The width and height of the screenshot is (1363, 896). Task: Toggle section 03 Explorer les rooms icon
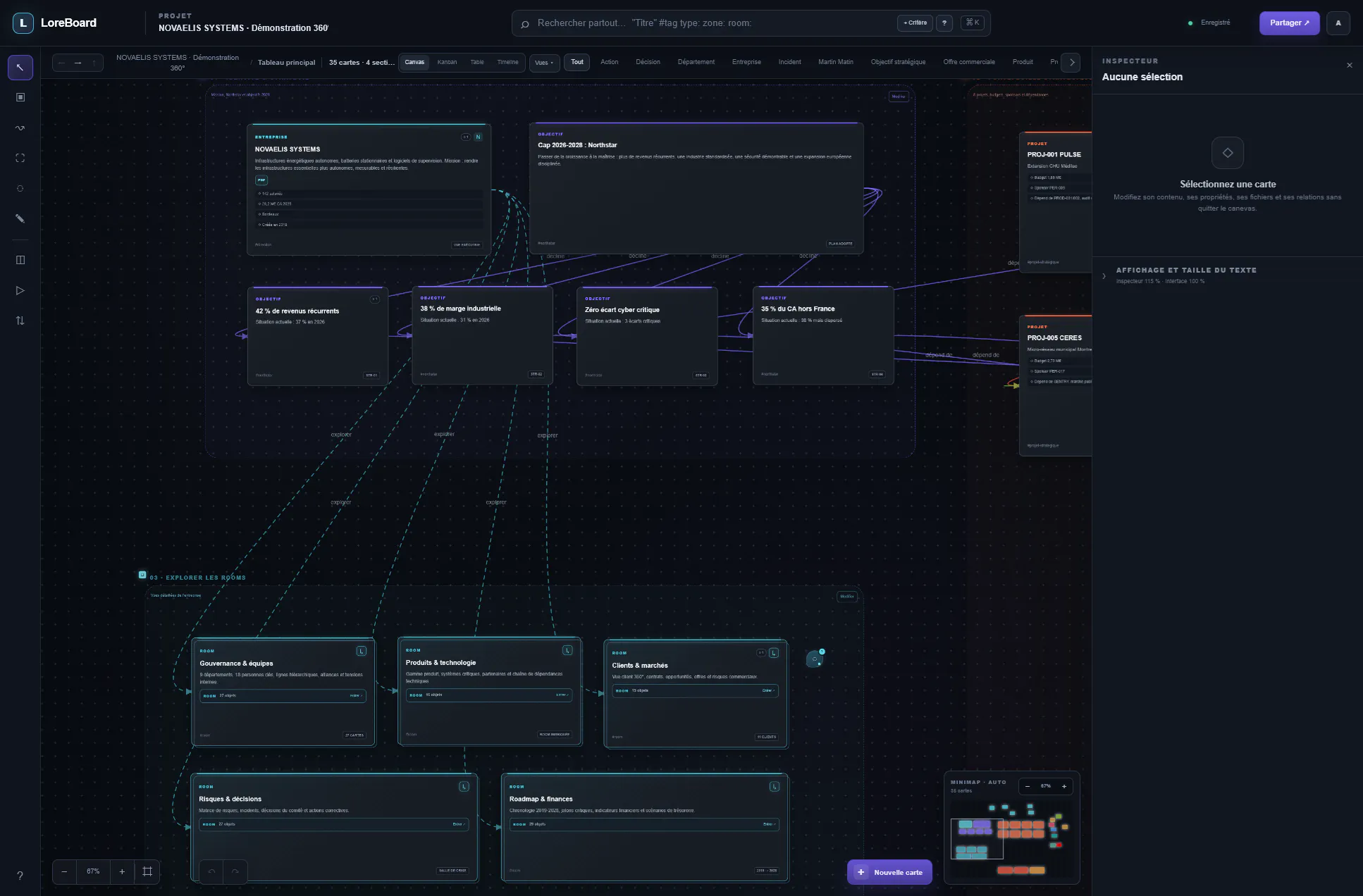tap(142, 575)
